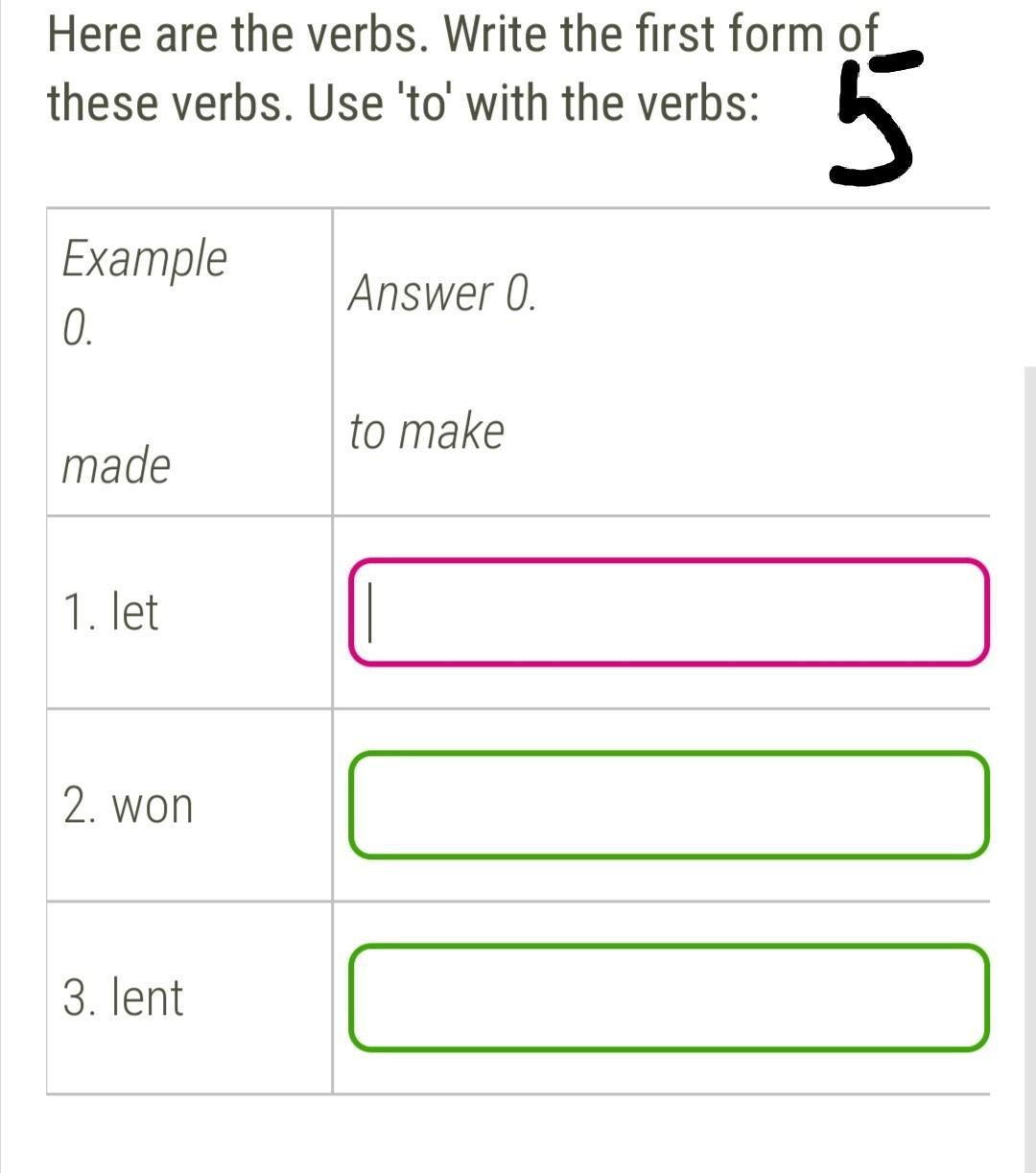Click the '1. let' verb label
1036x1173 pixels.
pyautogui.click(x=110, y=612)
